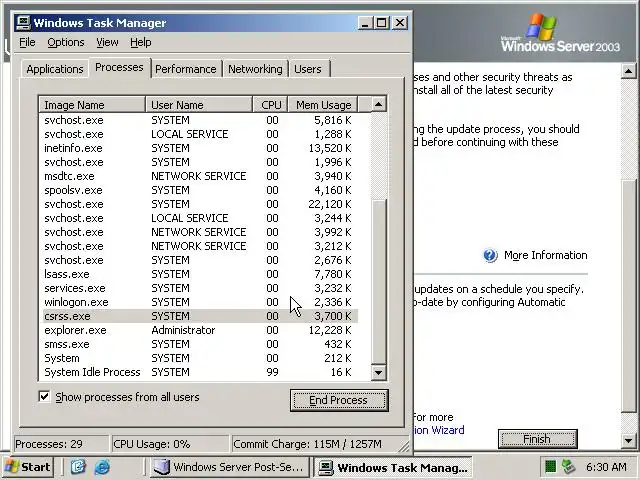Click Finish in the Post-Setup window
Image resolution: width=640 pixels, height=480 pixels.
pos(537,439)
